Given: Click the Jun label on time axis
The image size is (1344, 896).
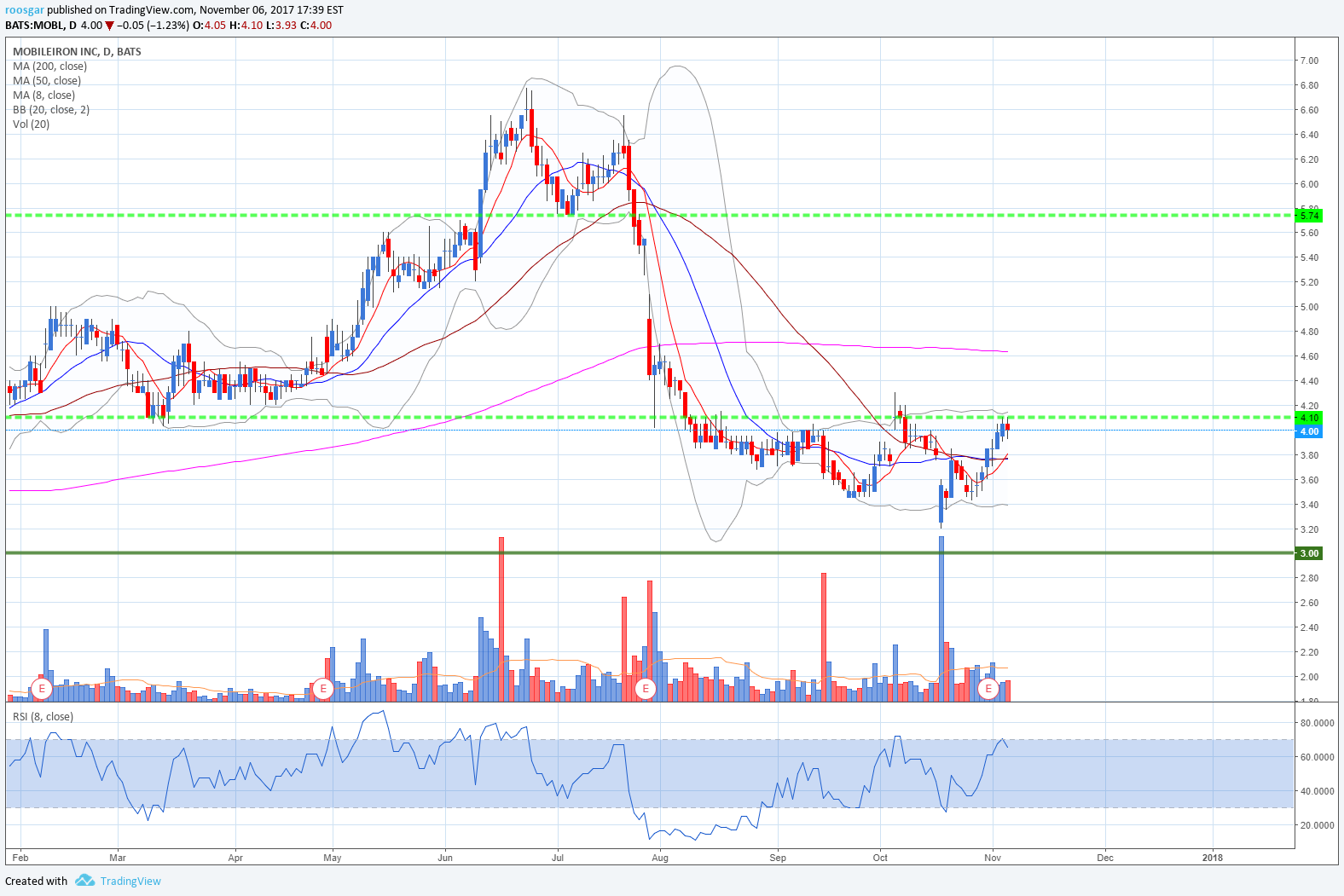Looking at the screenshot, I should pyautogui.click(x=445, y=858).
